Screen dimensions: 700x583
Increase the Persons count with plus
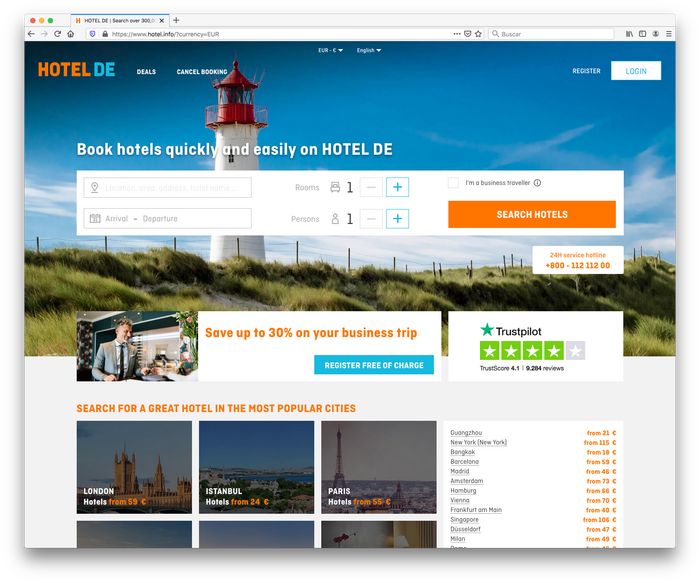click(x=397, y=219)
